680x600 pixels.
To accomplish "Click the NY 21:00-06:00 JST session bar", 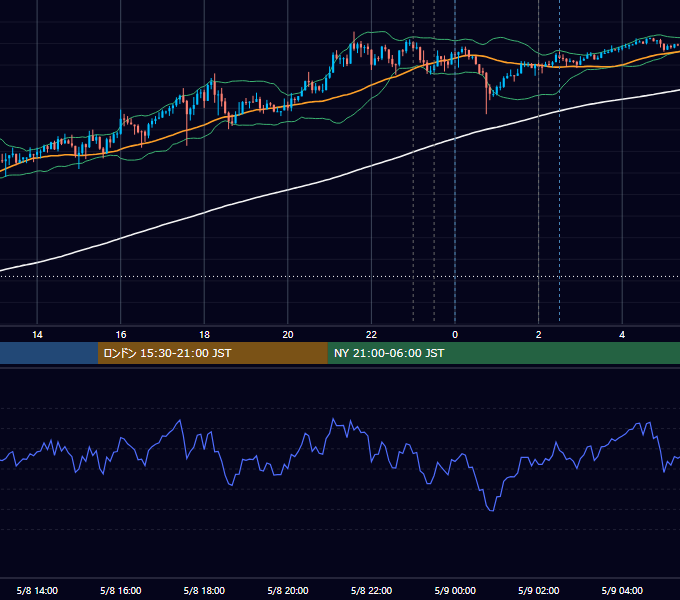I will 503,353.
